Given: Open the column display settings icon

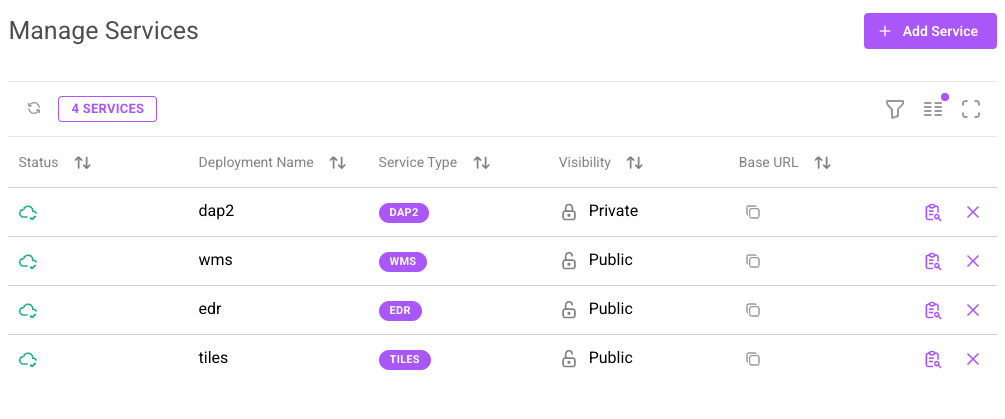Looking at the screenshot, I should [933, 109].
